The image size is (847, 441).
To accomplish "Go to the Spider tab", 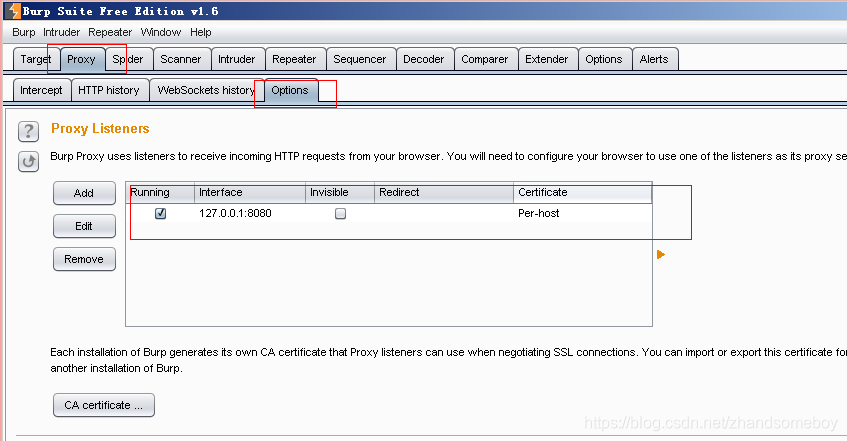I will (x=128, y=59).
